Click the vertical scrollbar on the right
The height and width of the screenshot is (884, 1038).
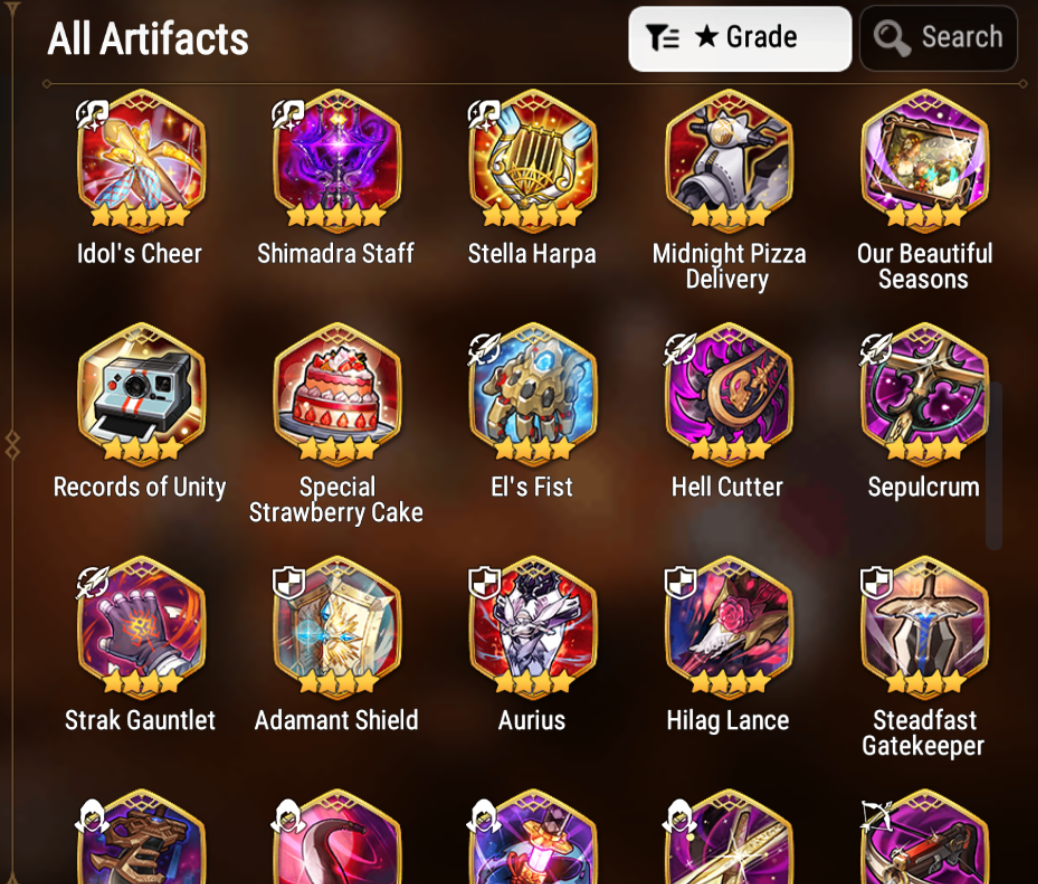[x=994, y=466]
